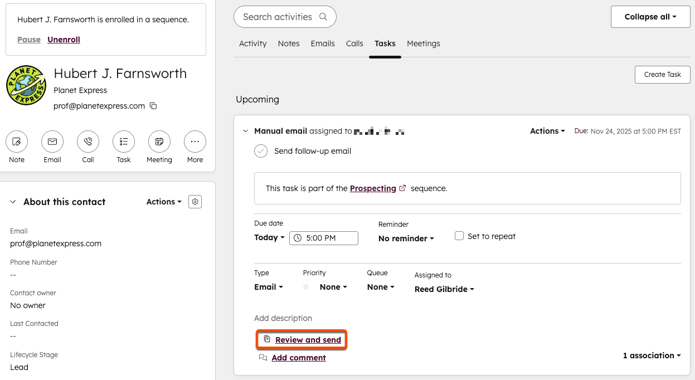Open About this contact Actions dropdown
695x380 pixels.
pos(164,202)
